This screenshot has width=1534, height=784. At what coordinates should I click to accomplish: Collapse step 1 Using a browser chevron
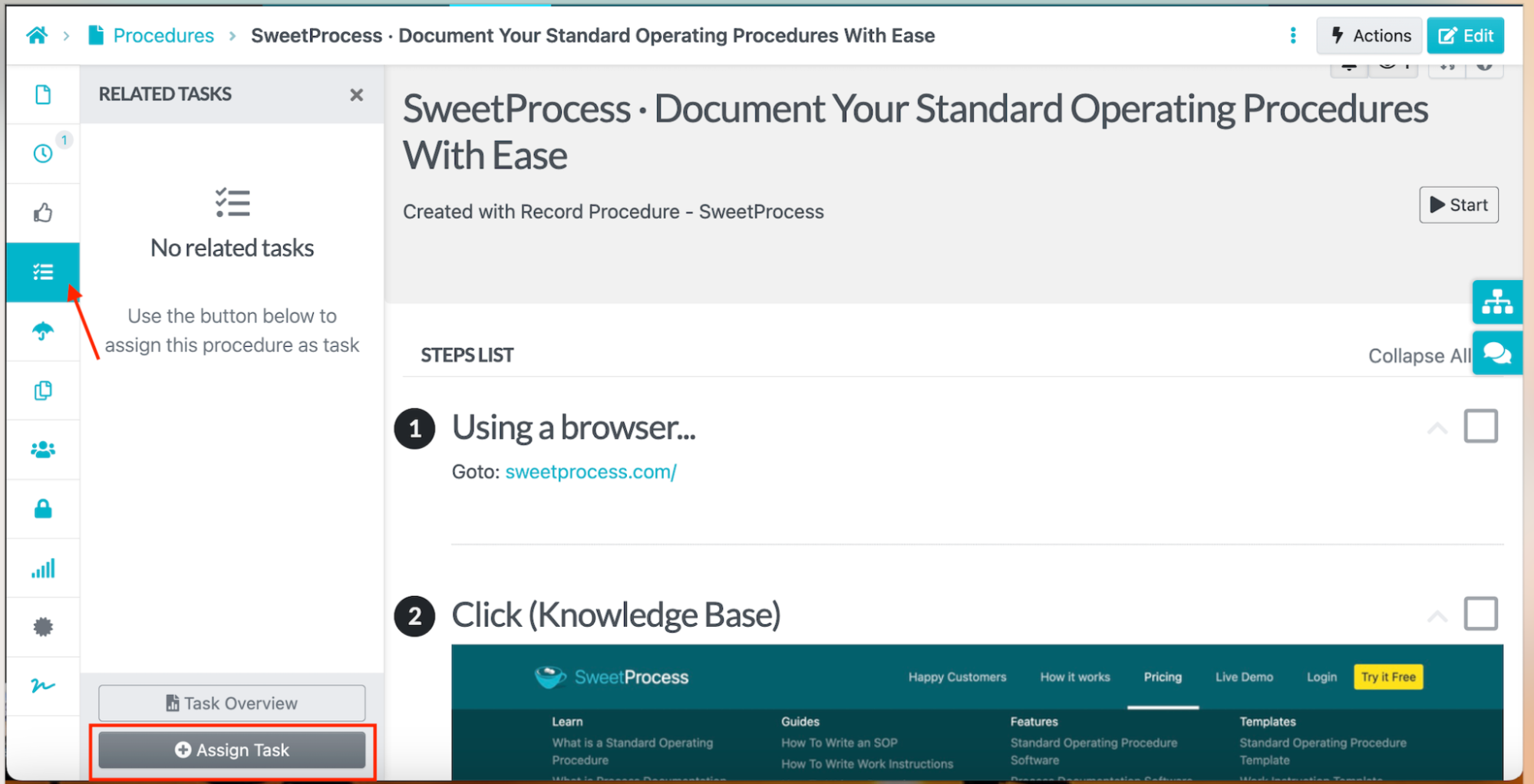(1437, 428)
